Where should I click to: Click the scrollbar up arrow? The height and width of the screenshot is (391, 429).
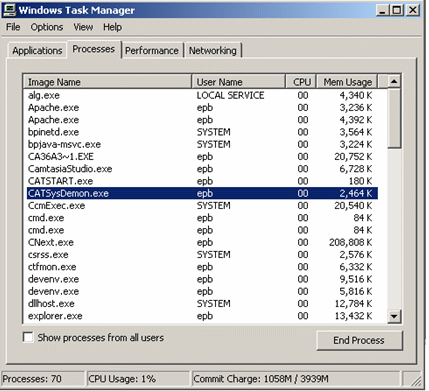394,81
